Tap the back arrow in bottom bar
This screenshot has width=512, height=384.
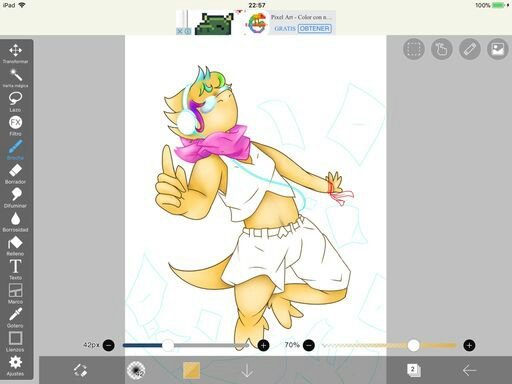click(469, 370)
